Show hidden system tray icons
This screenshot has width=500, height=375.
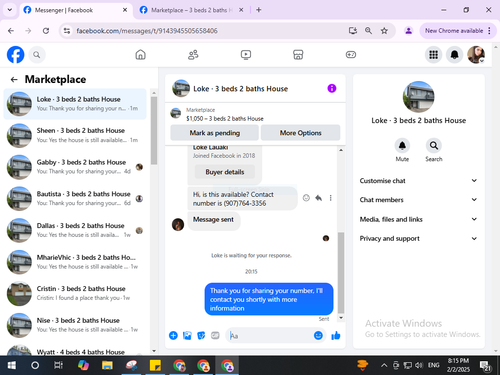(x=384, y=365)
